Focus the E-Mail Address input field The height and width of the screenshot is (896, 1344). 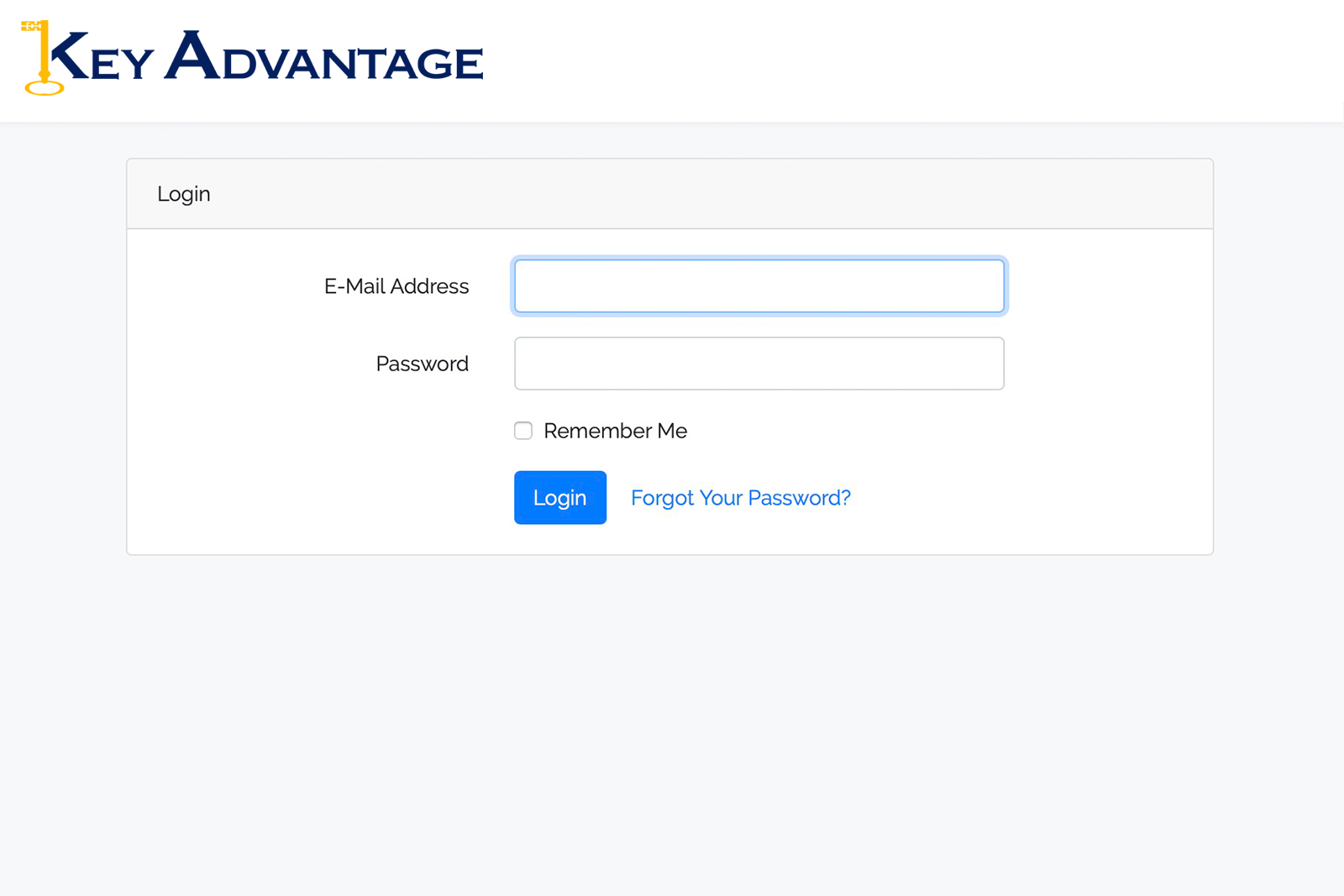[x=759, y=286]
